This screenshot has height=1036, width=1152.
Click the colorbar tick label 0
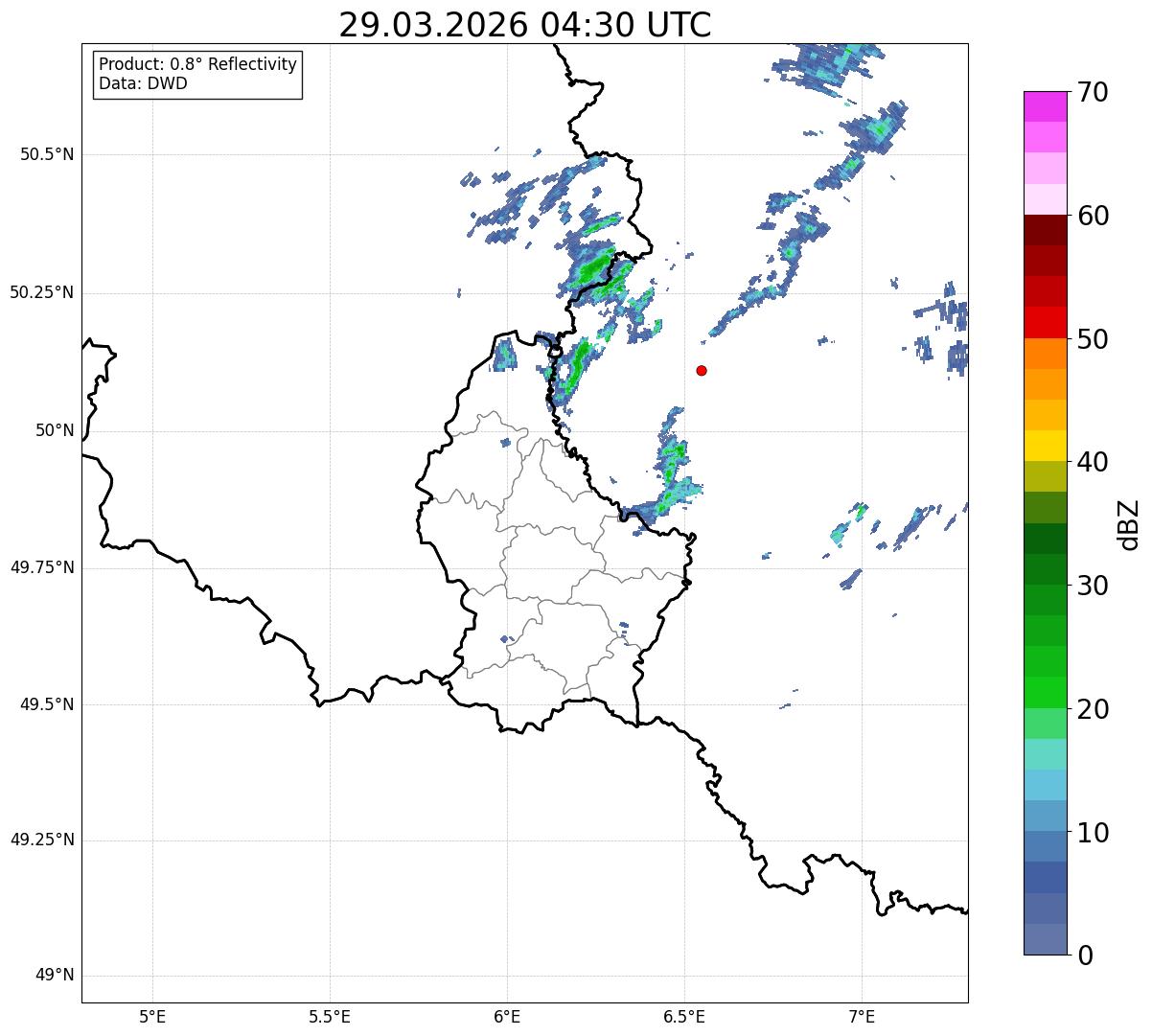(1086, 955)
